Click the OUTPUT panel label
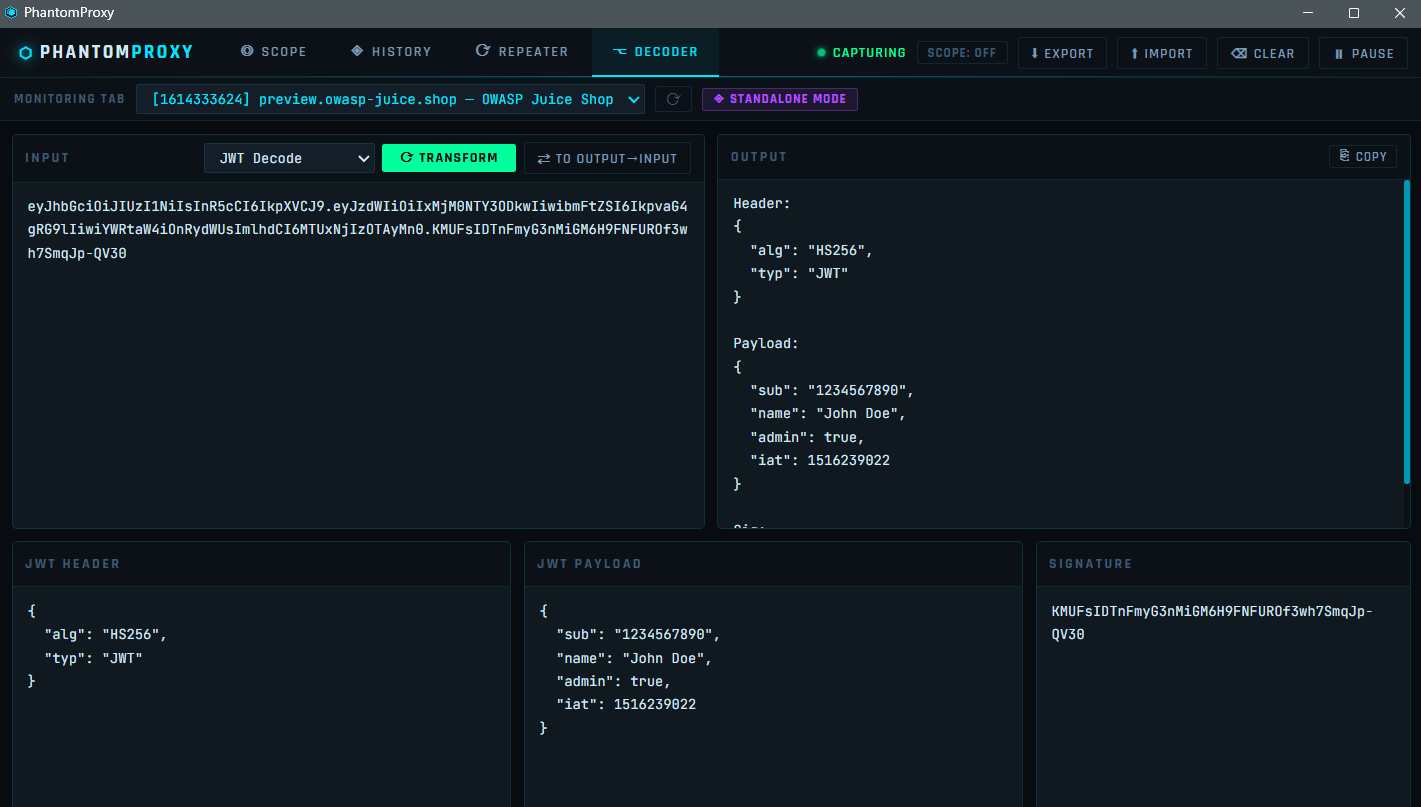Image resolution: width=1421 pixels, height=807 pixels. coord(759,157)
